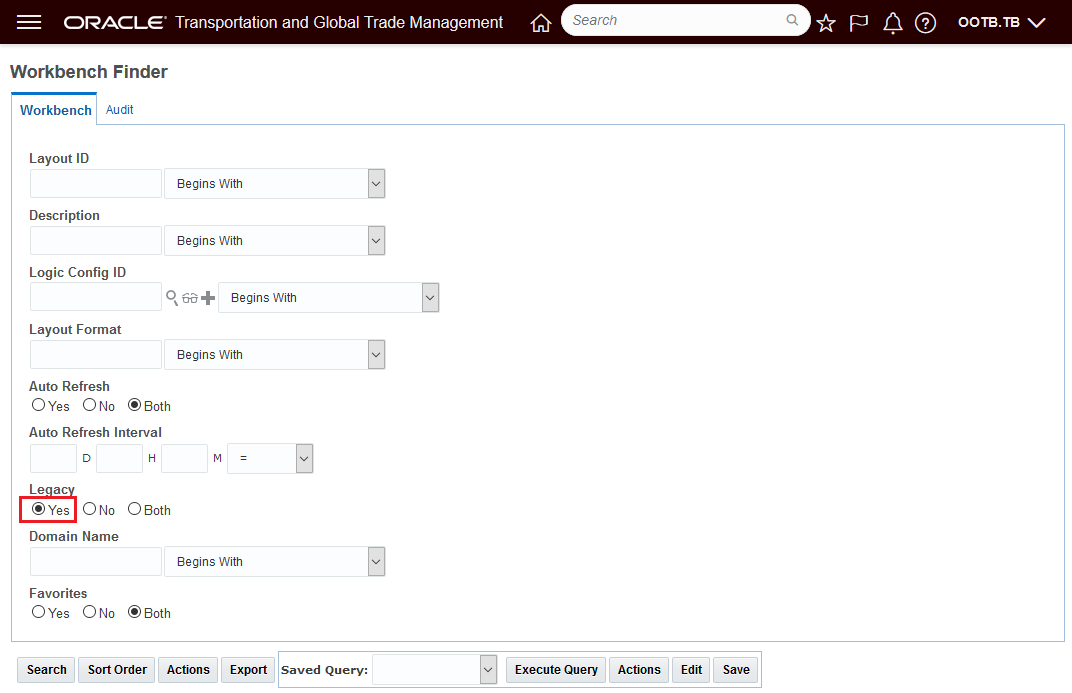Select Auto Refresh Yes

[38, 405]
